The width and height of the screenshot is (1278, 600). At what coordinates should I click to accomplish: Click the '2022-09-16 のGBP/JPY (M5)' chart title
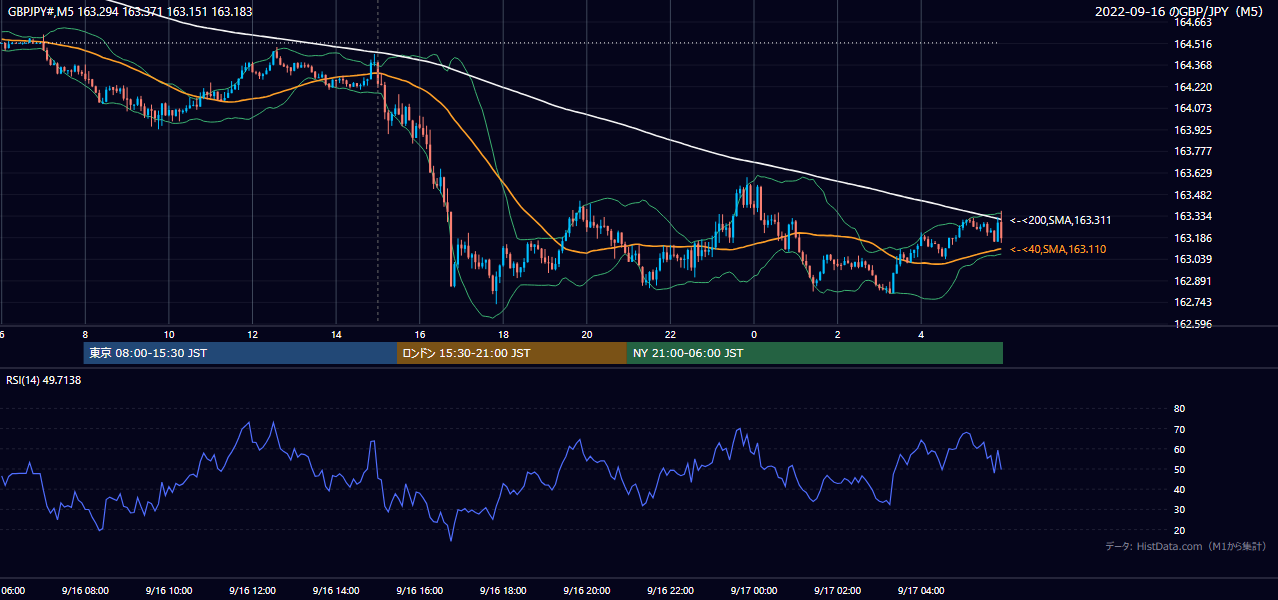tap(1180, 12)
